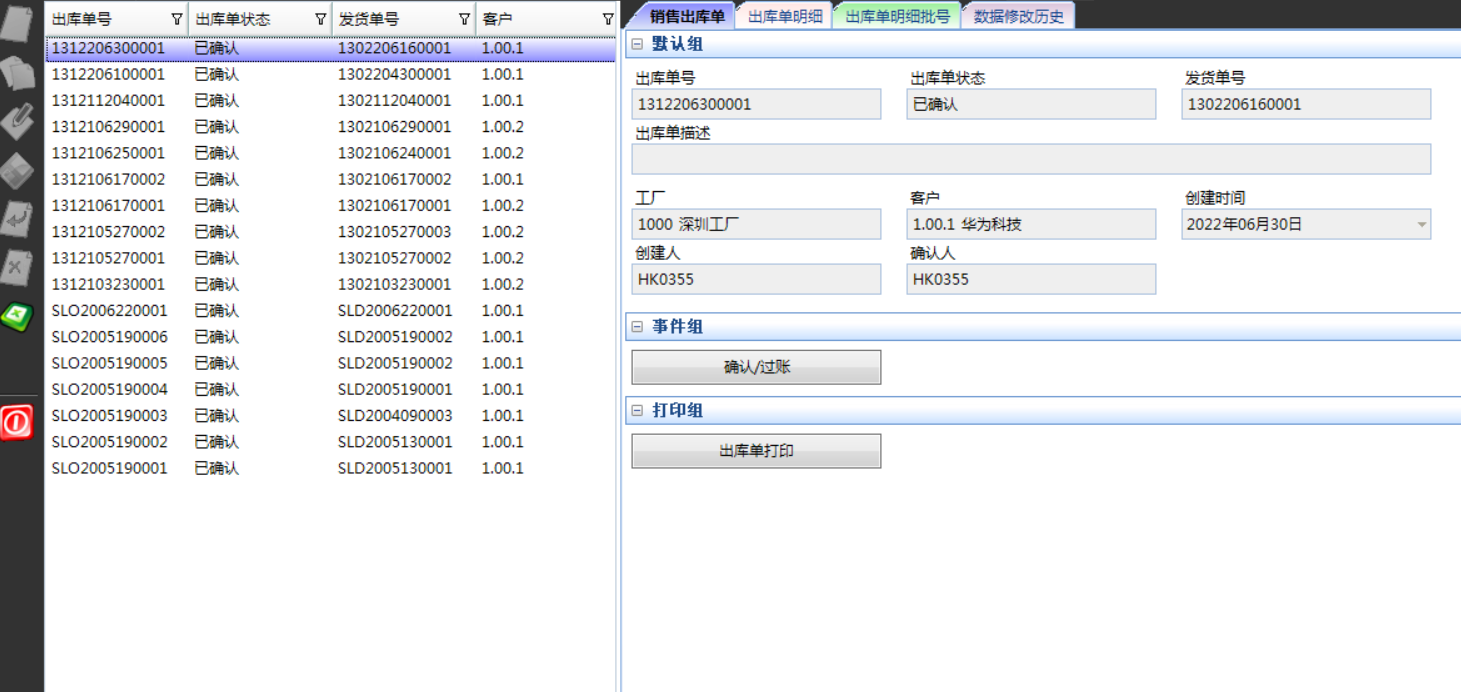Select row 1312206300001 in list

tap(330, 48)
